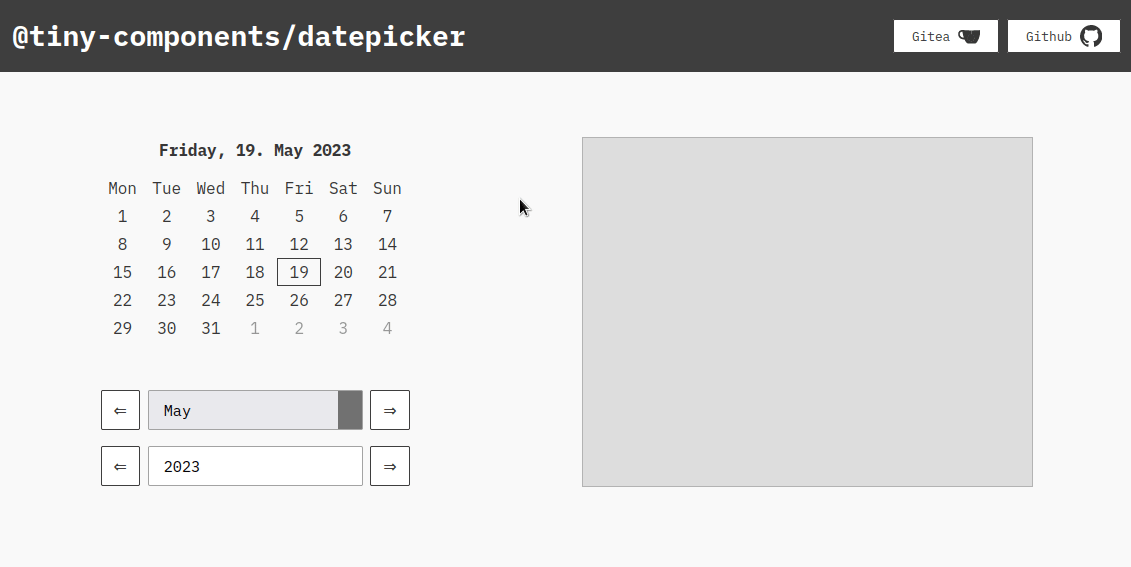This screenshot has width=1131, height=567.
Task: Go to next year arrow
Action: click(390, 466)
